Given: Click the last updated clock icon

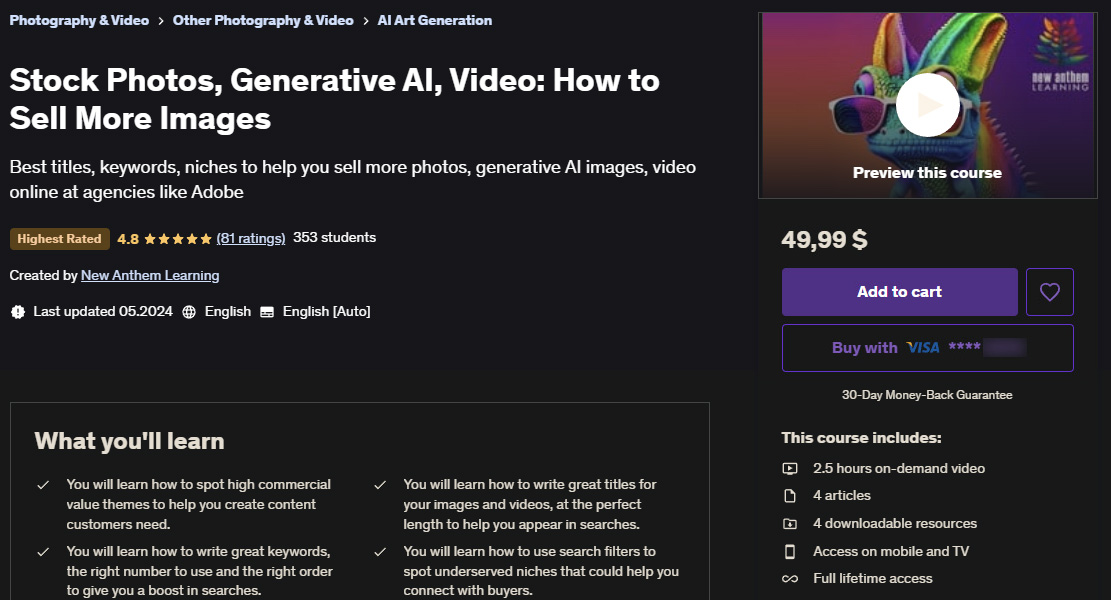Looking at the screenshot, I should click(x=17, y=311).
